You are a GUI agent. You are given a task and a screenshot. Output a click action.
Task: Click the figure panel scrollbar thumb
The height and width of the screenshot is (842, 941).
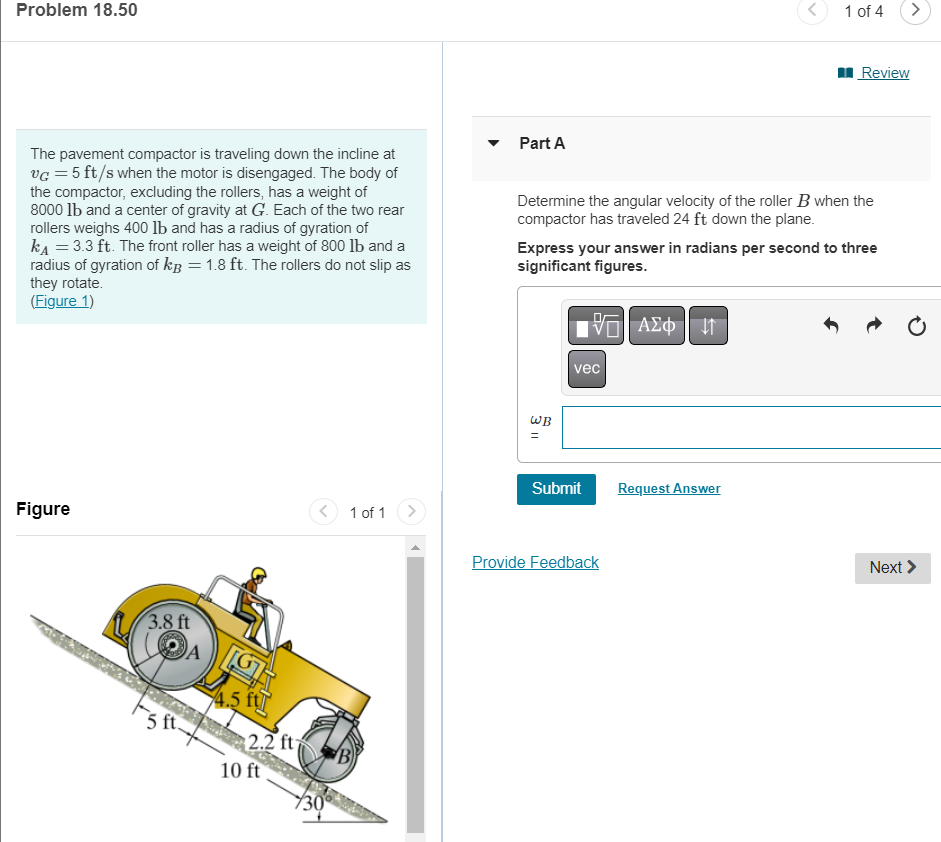coord(415,694)
